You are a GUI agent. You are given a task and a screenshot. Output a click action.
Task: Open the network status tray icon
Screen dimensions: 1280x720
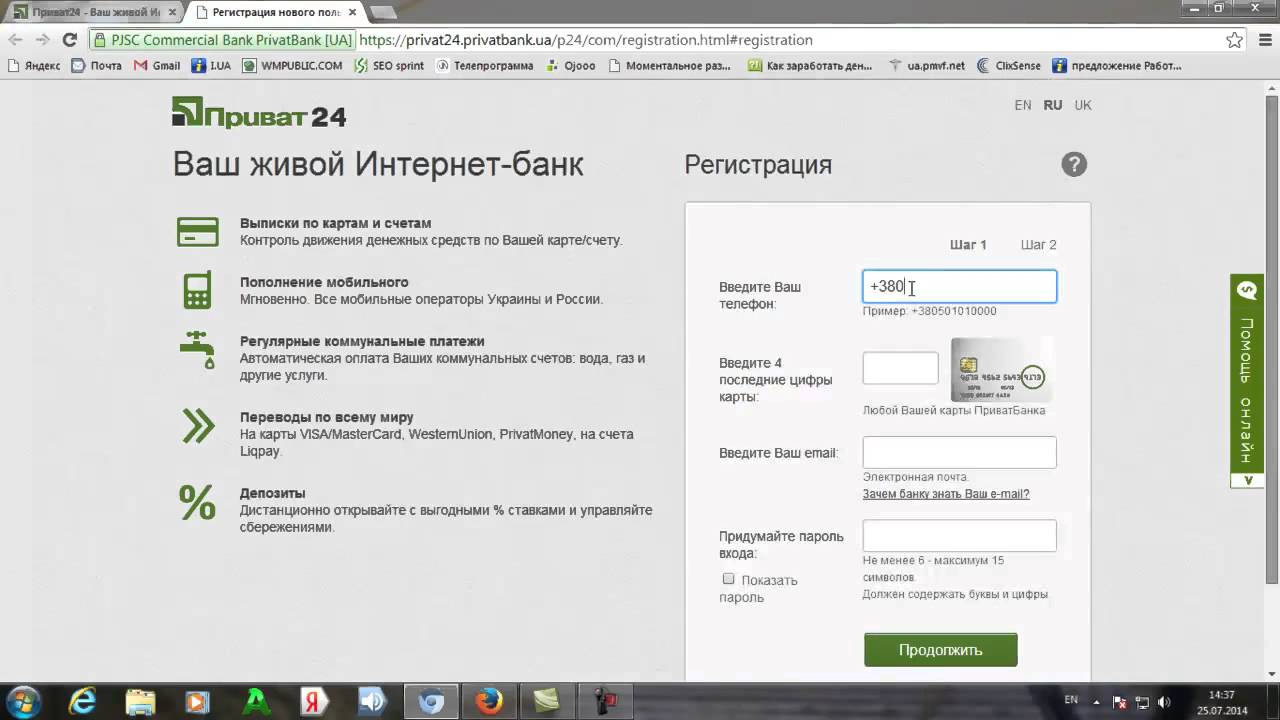[1142, 702]
